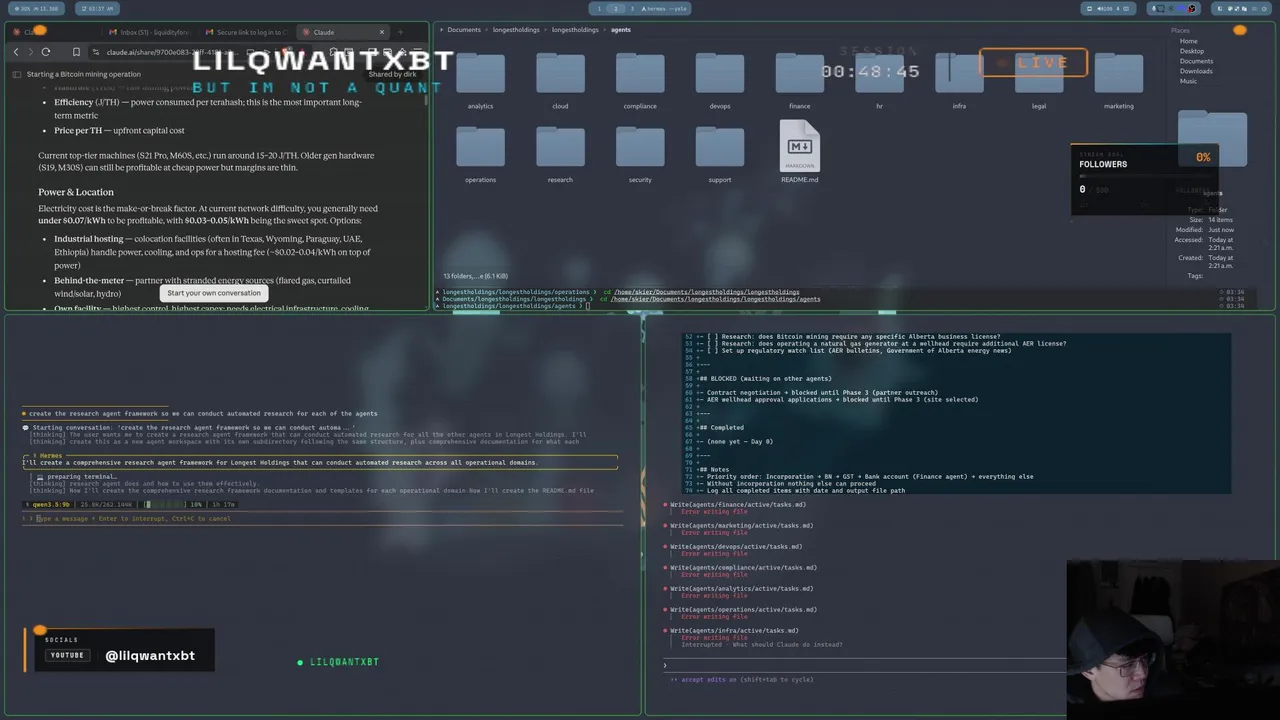Open the marketing folder
1280x720 pixels.
(1119, 80)
